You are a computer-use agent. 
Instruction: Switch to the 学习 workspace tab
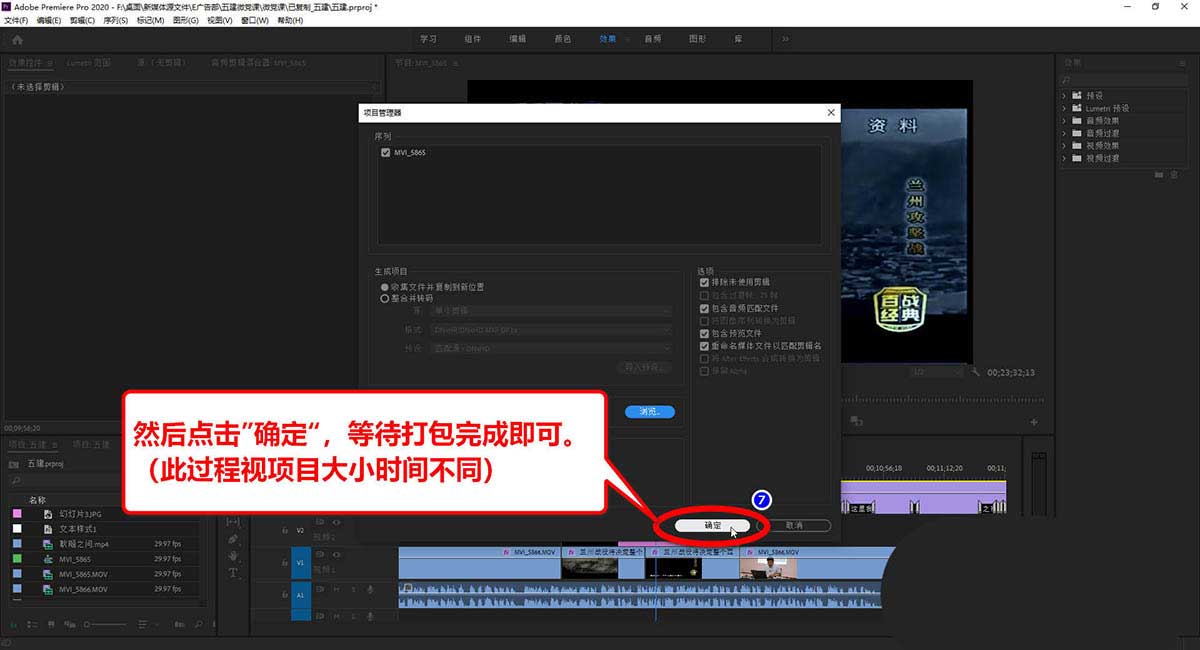click(x=428, y=39)
